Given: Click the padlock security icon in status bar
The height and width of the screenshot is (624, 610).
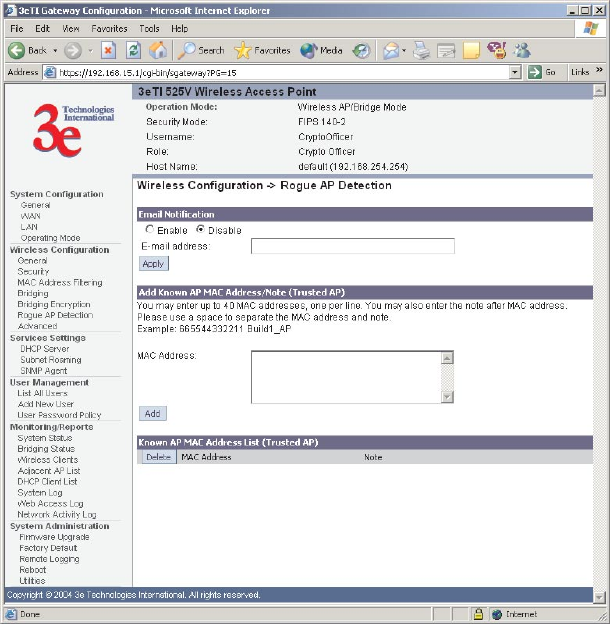Looking at the screenshot, I should (478, 614).
